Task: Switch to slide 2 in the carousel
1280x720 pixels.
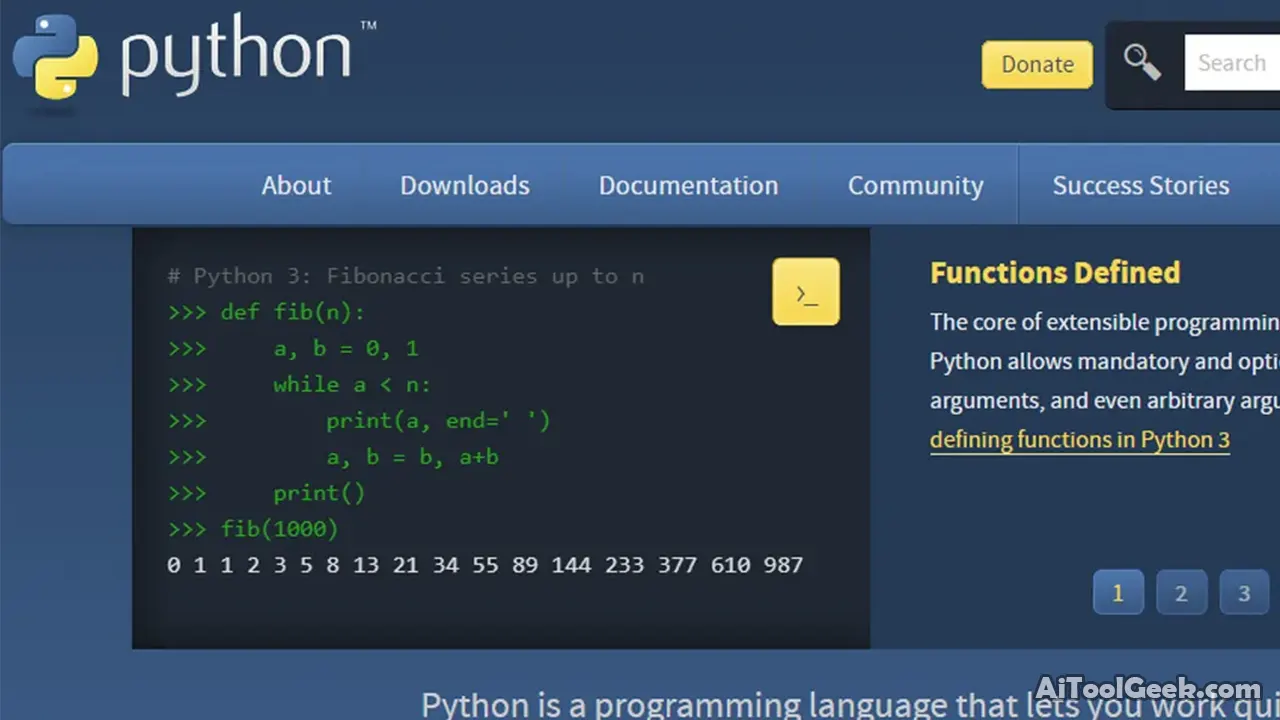Action: point(1181,593)
